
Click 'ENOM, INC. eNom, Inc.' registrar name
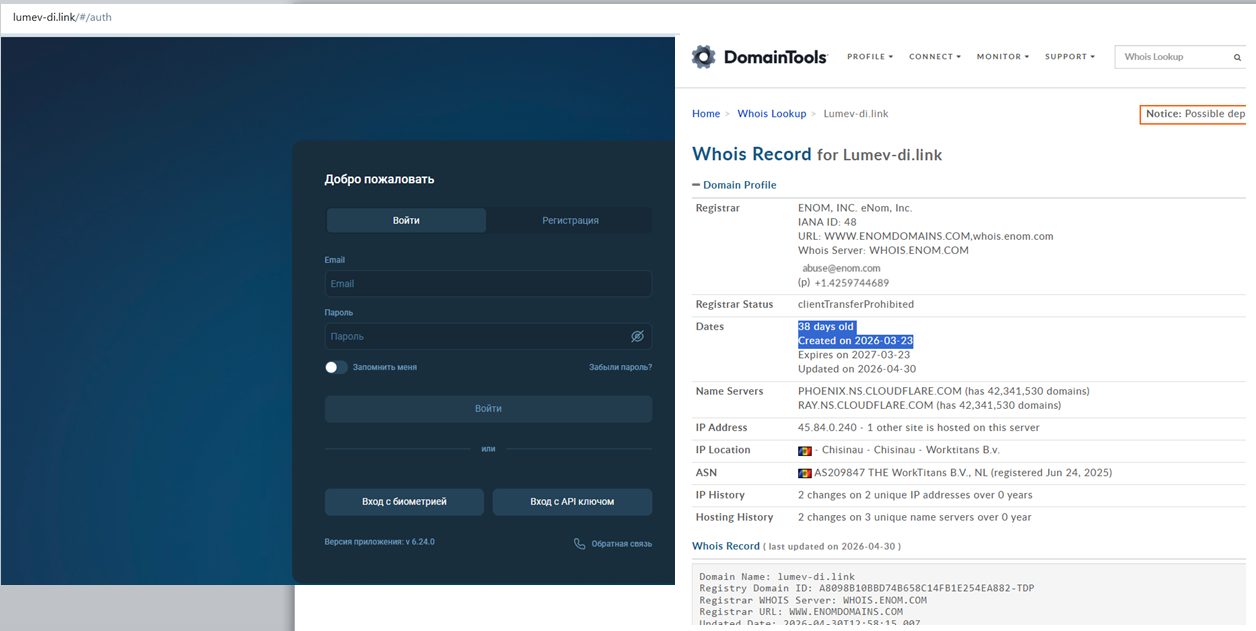coord(855,208)
